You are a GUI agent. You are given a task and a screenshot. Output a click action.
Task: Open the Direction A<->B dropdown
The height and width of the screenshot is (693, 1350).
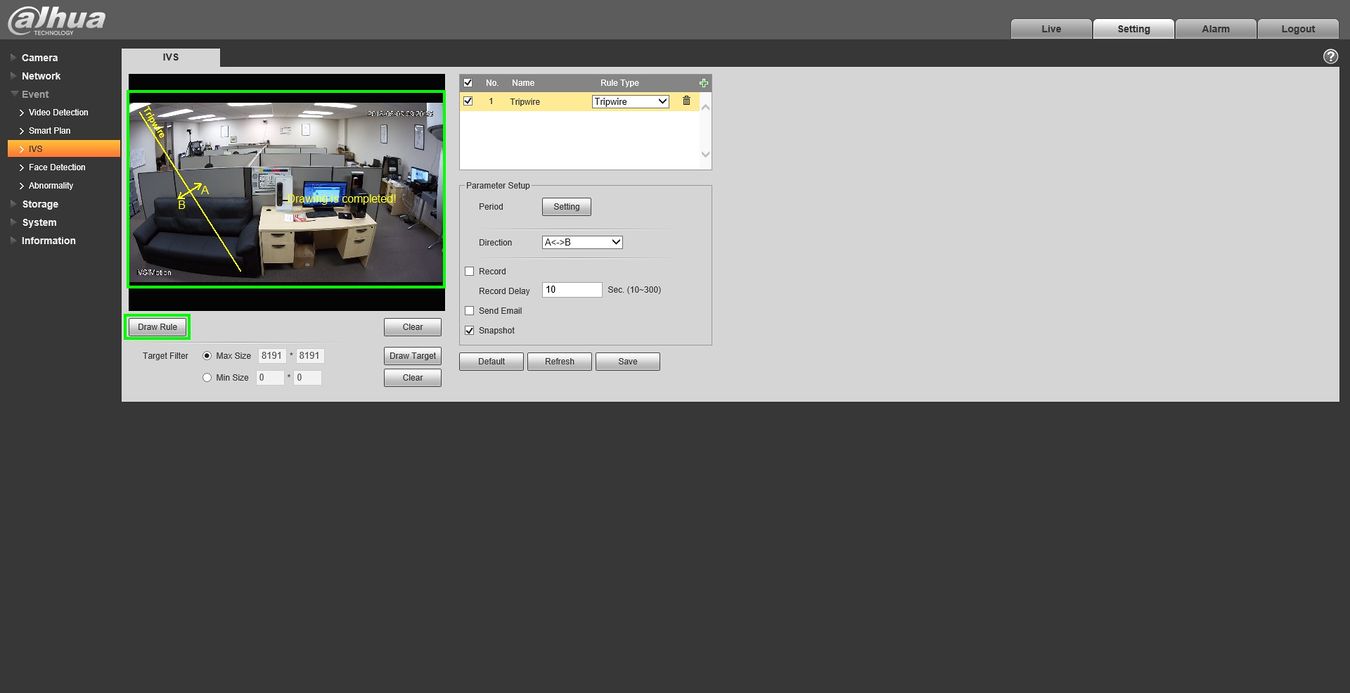click(582, 242)
